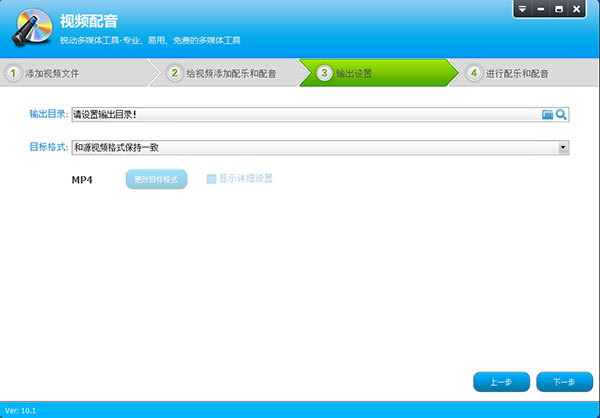Click the MP4 format label
This screenshot has width=600, height=418.
82,180
